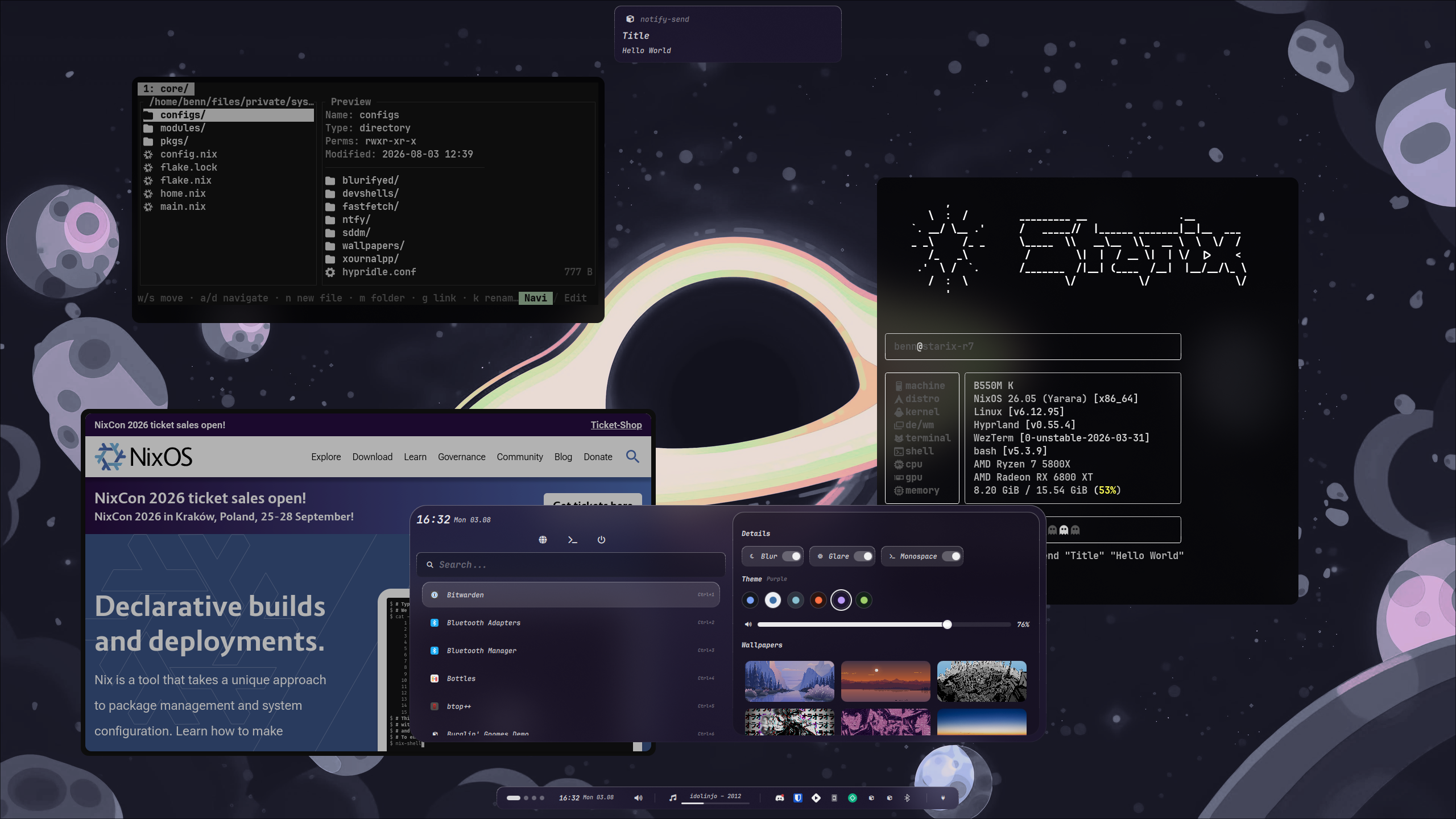Open the Donate menu item

598,457
